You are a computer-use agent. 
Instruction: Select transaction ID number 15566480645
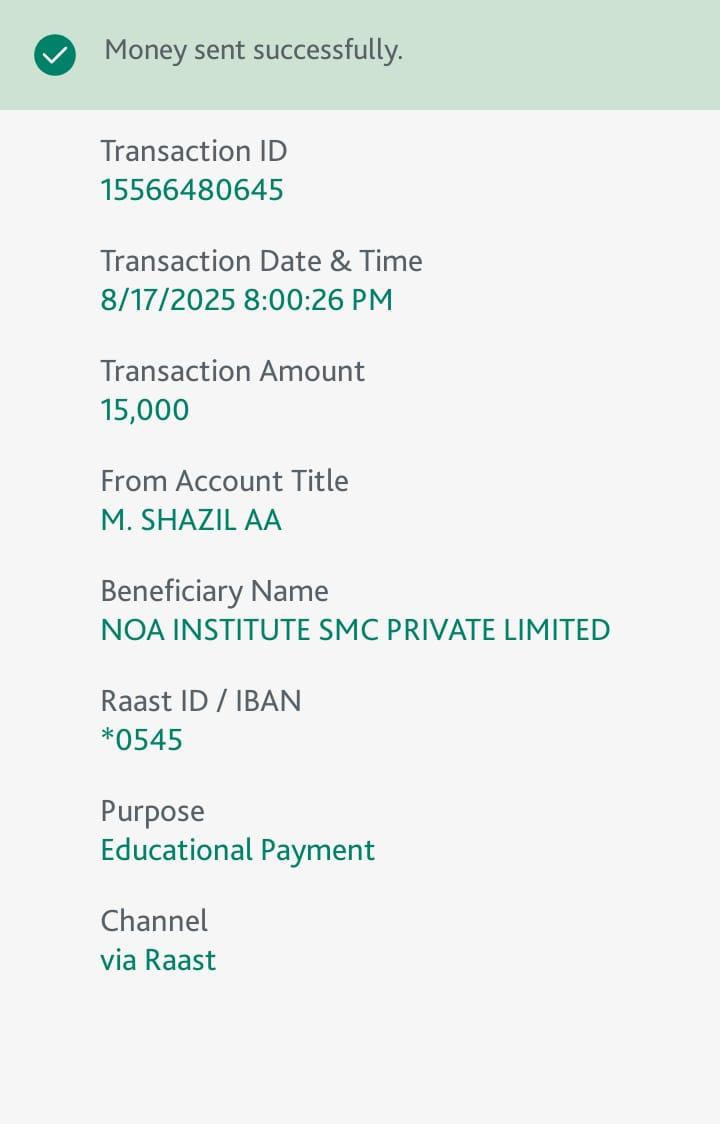click(x=192, y=190)
